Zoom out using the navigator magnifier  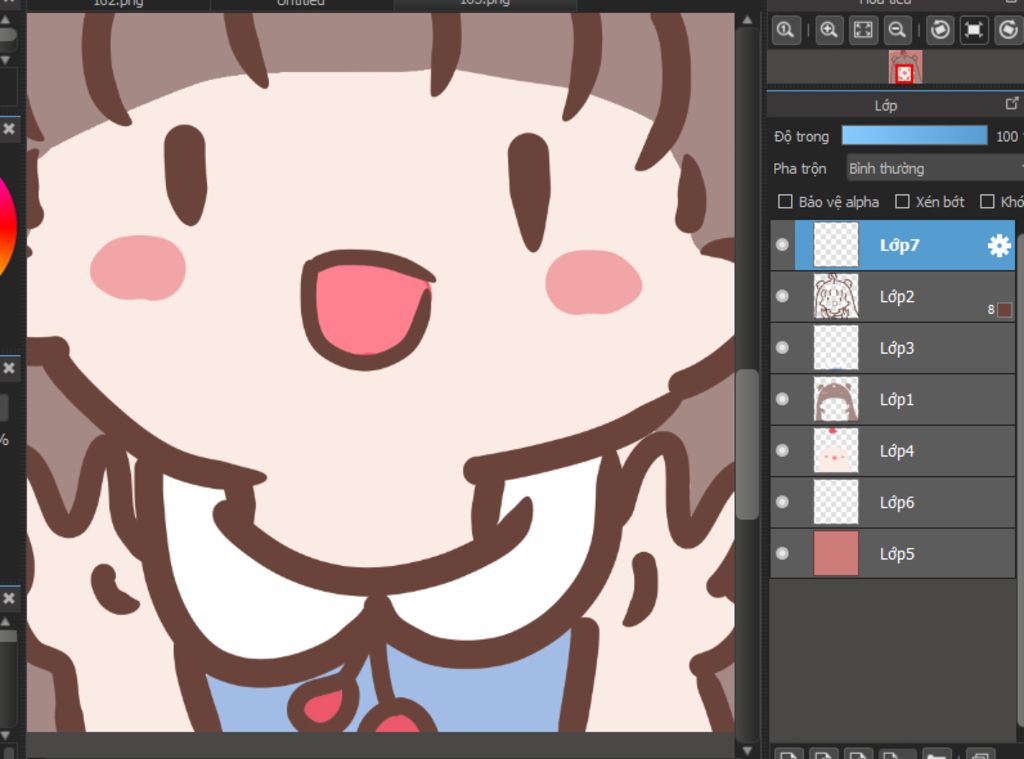tap(897, 30)
